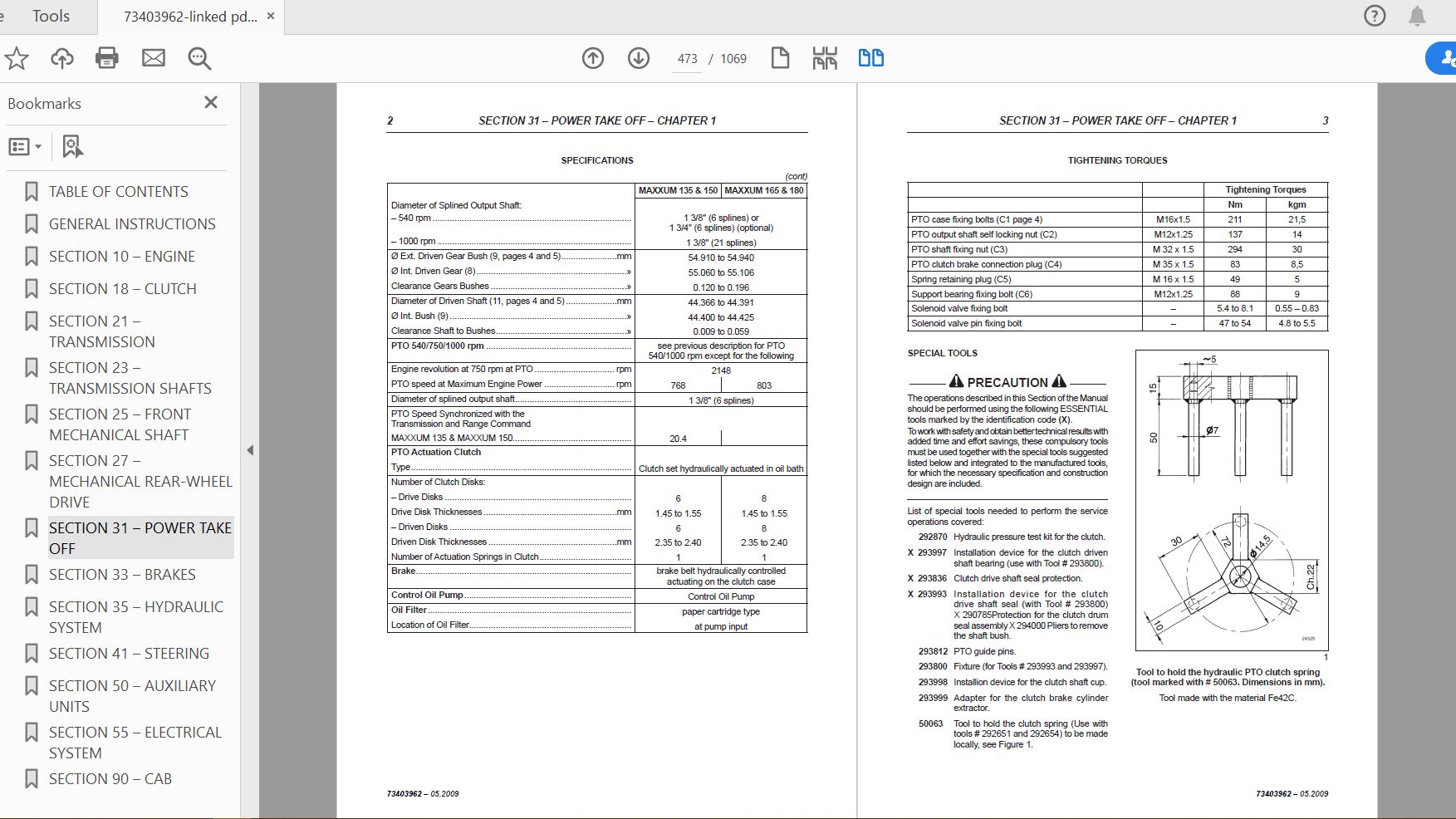Viewport: 1456px width, 819px height.
Task: Click the SPECIAL TOOLS heading
Action: [943, 353]
